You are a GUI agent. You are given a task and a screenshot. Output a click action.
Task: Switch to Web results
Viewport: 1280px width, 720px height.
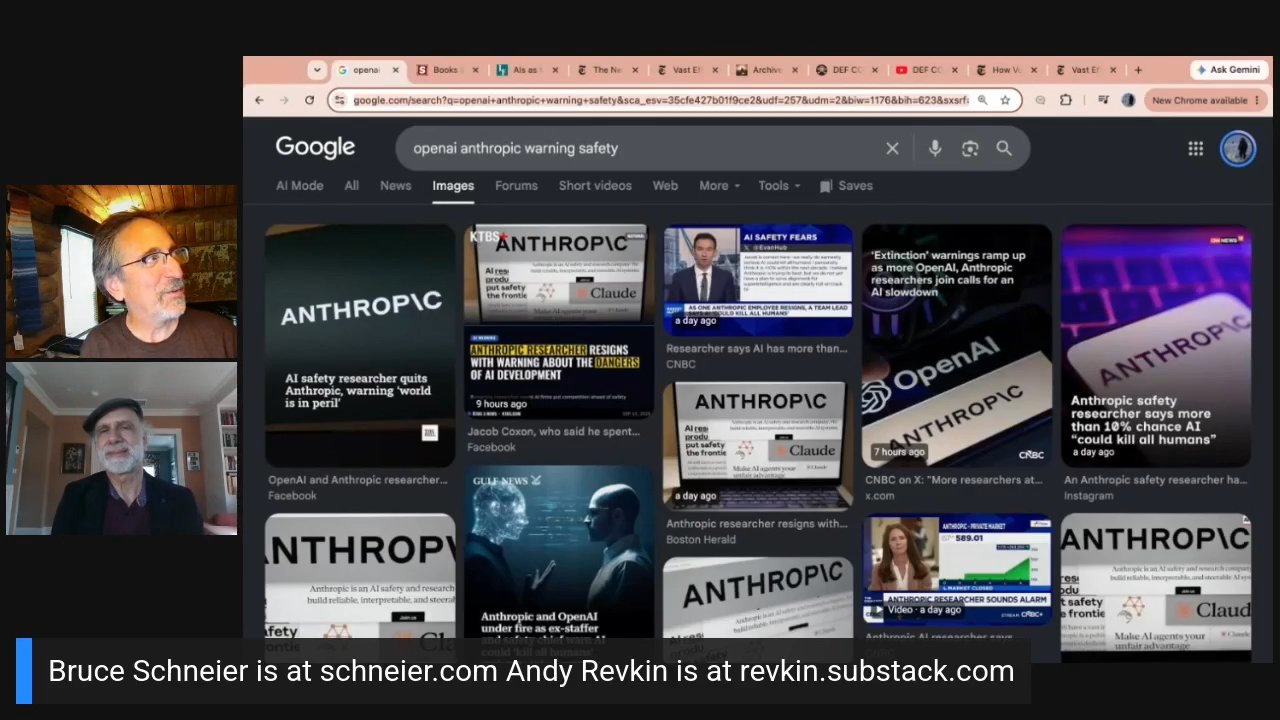tap(665, 185)
